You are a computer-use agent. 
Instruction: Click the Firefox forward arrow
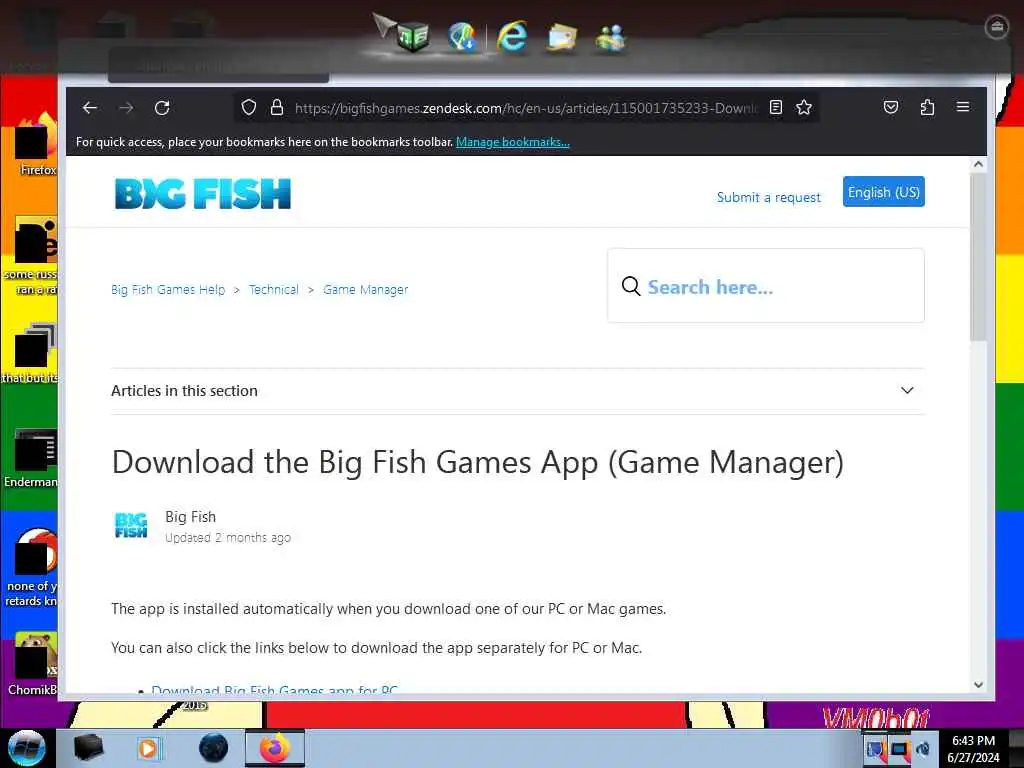pyautogui.click(x=126, y=108)
